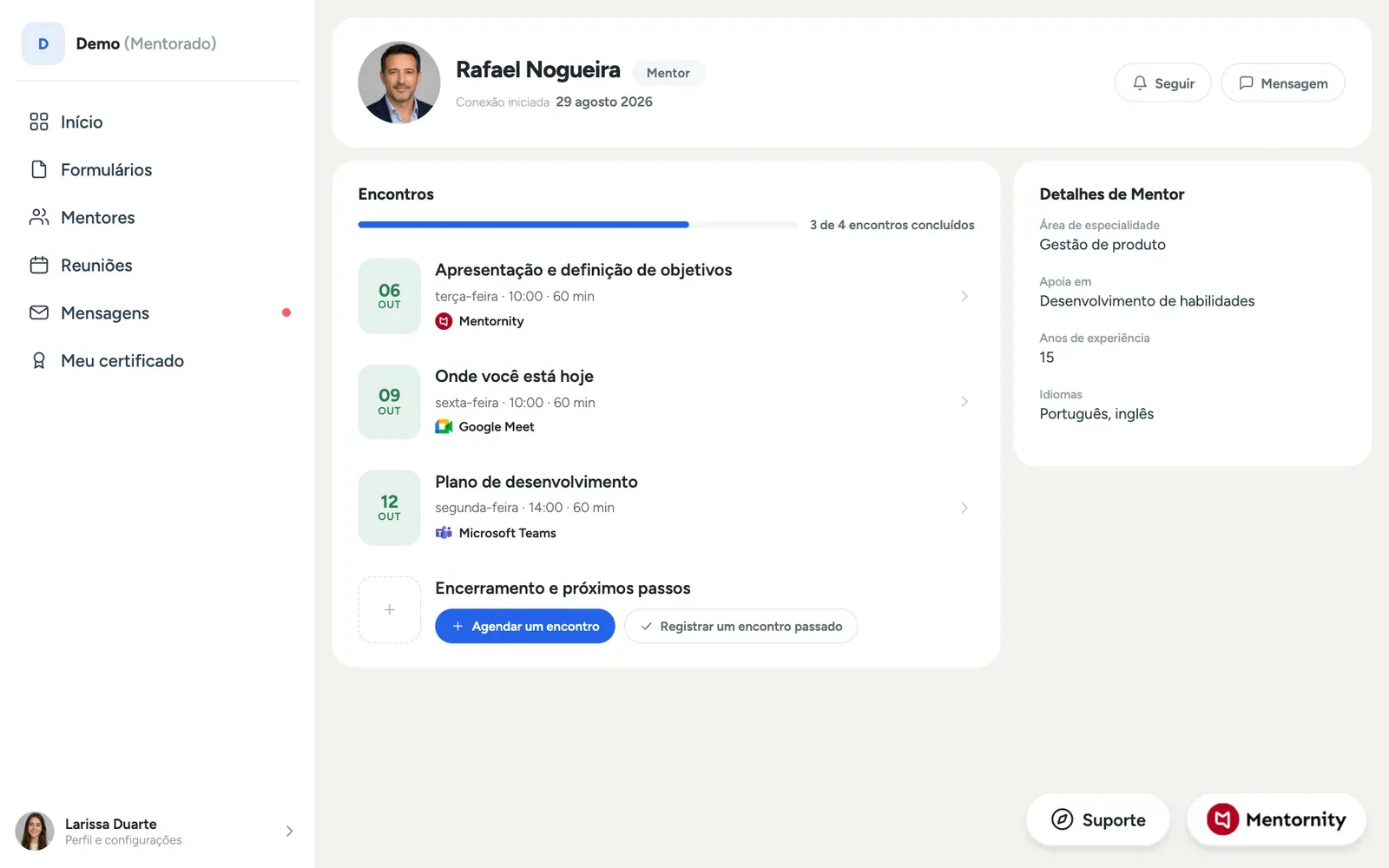
Task: Click the 29 agosto 2026 connection date
Action: 604,102
